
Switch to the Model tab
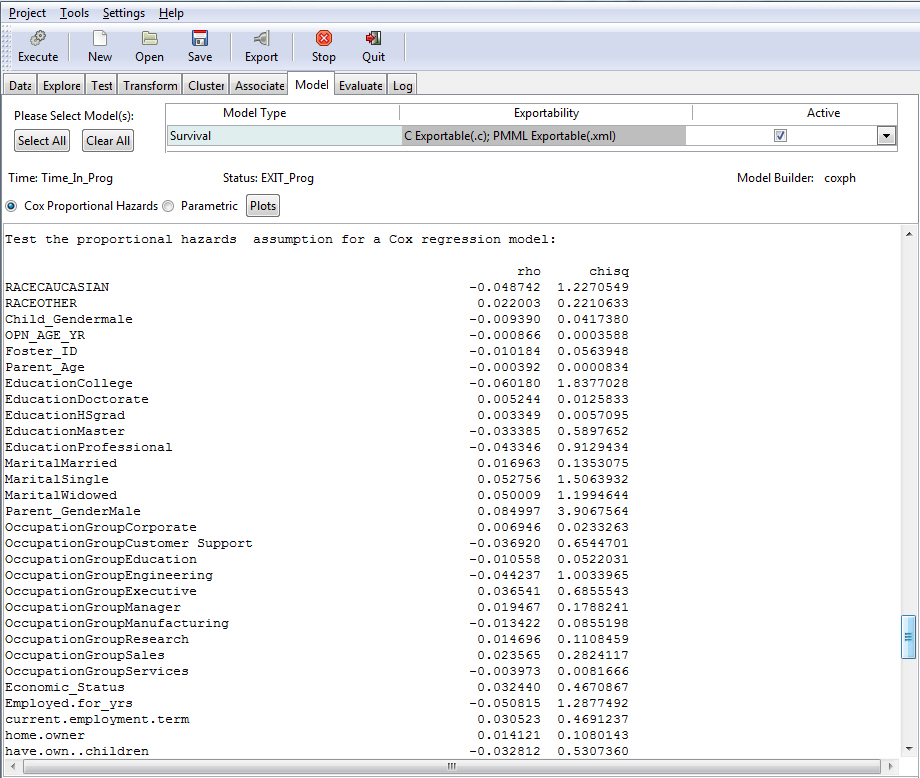(312, 84)
